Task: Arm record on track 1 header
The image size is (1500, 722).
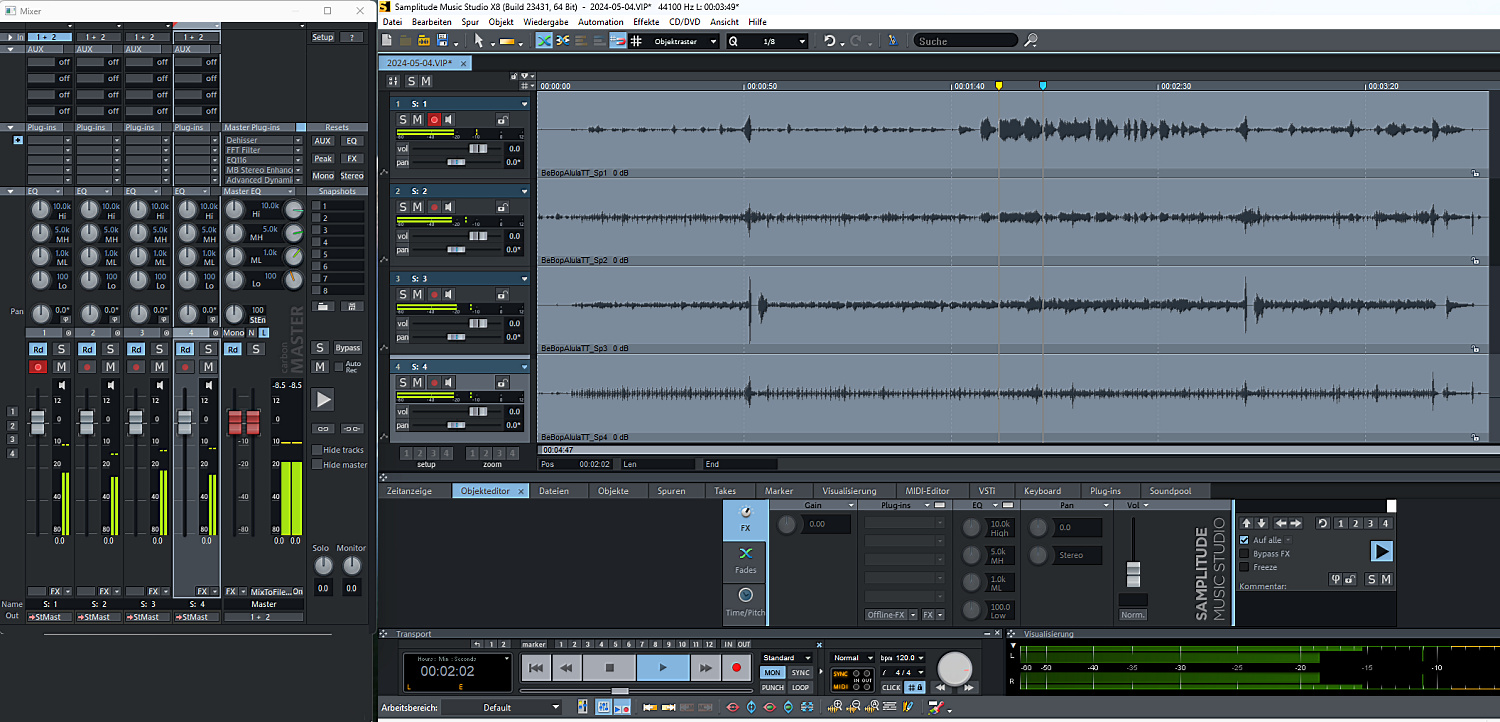Action: tap(434, 120)
